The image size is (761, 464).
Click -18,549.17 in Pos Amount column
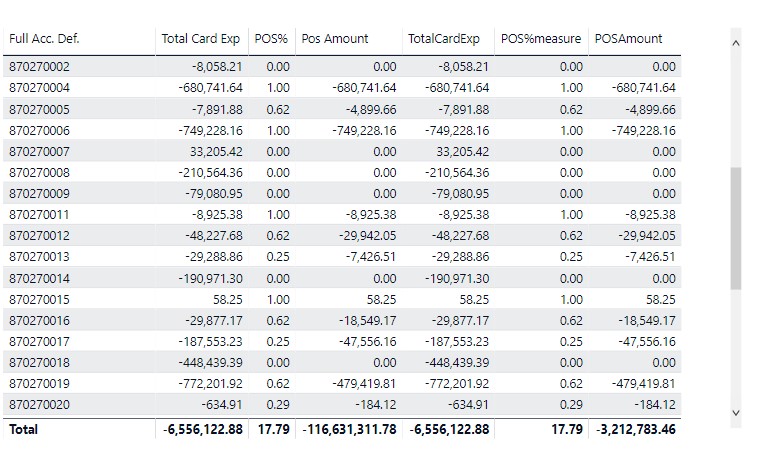[367, 320]
